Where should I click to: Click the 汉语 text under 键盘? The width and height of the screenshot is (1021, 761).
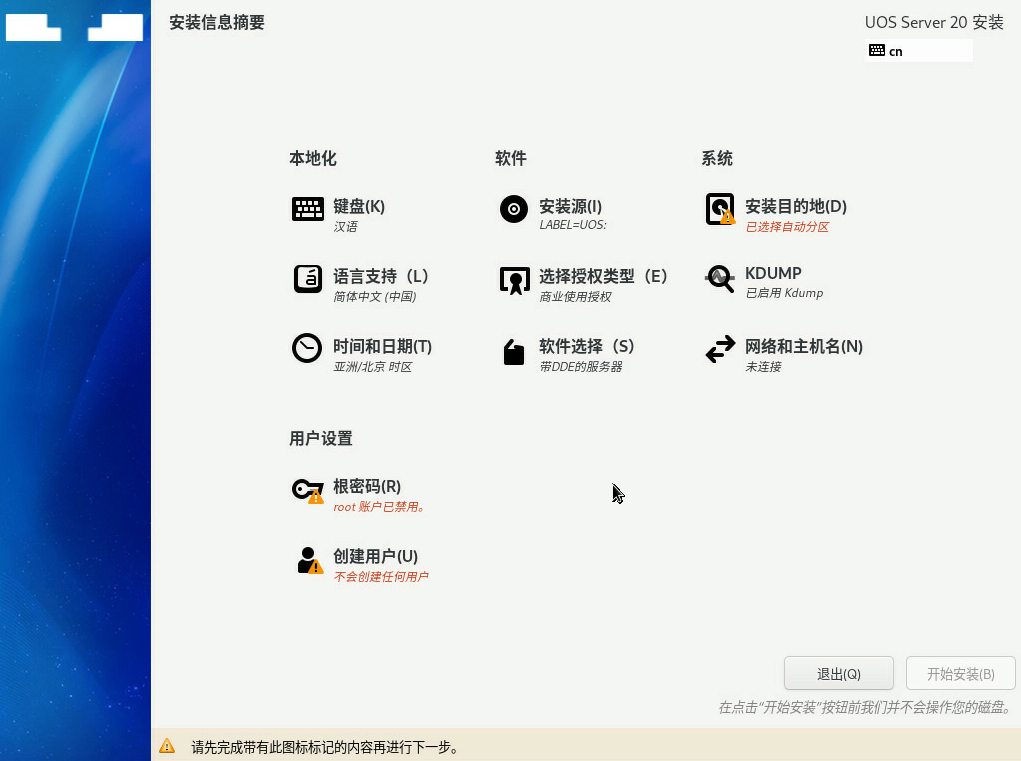(345, 227)
